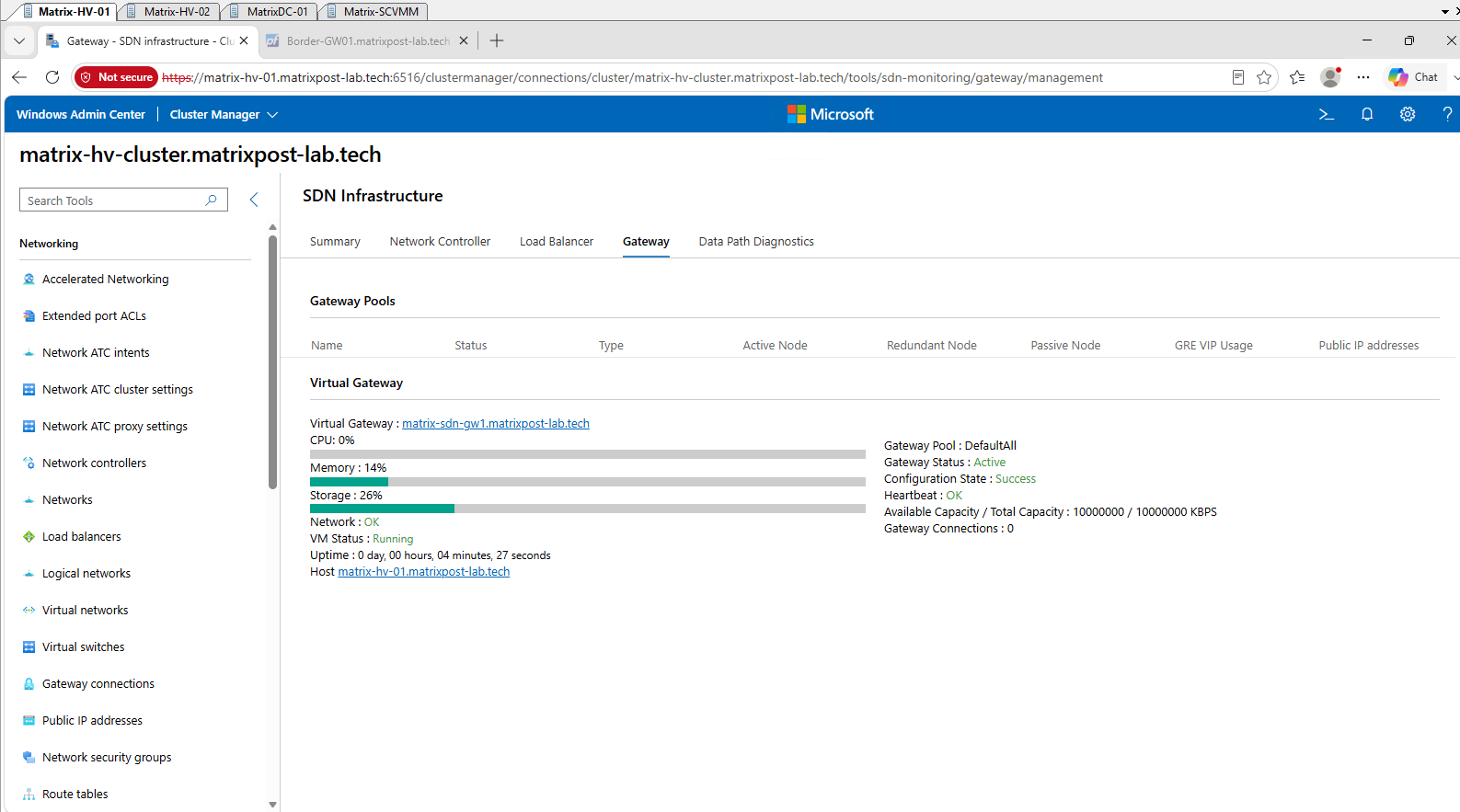Open the Load Balancer tab

[557, 242]
